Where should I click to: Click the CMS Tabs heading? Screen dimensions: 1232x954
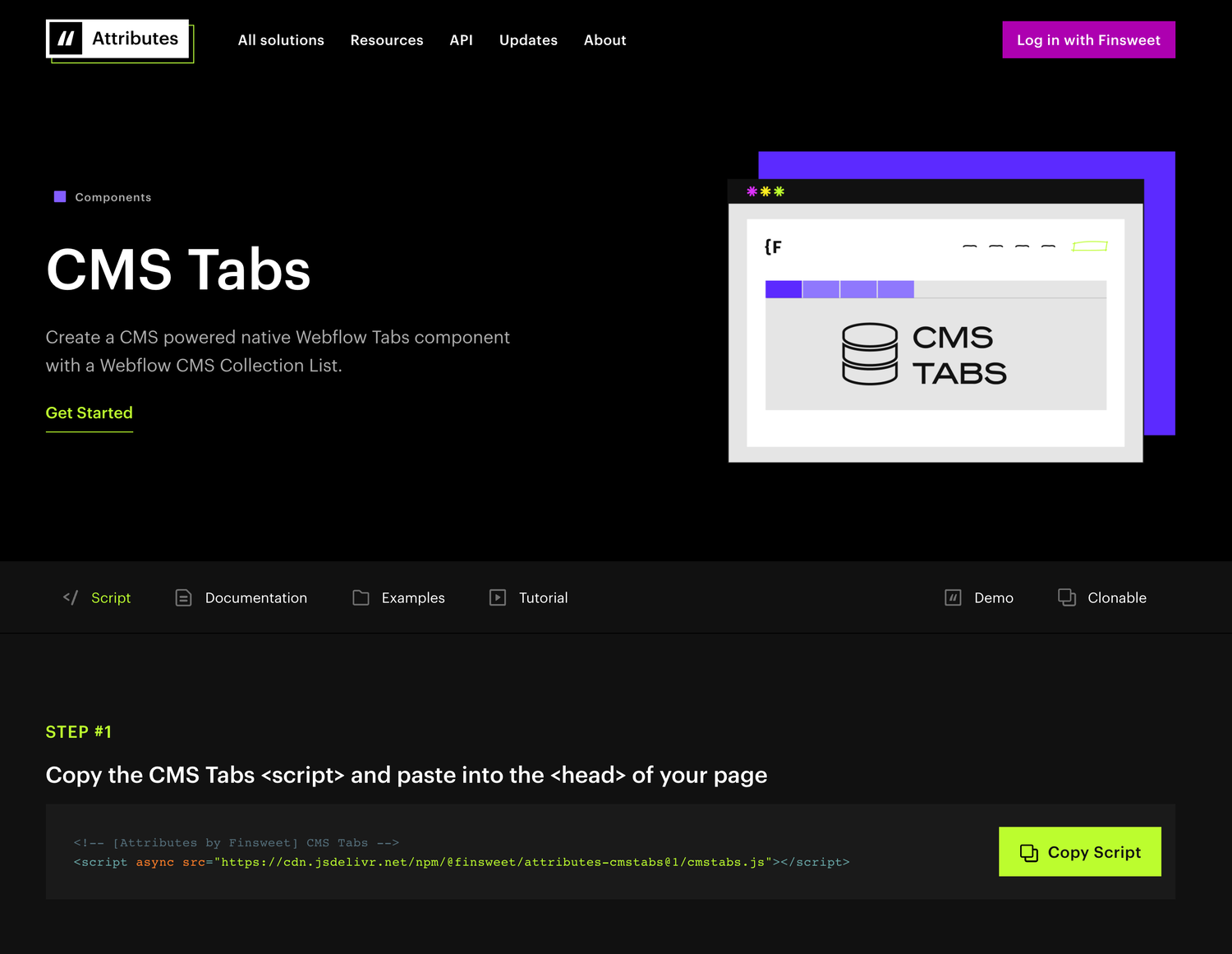178,270
